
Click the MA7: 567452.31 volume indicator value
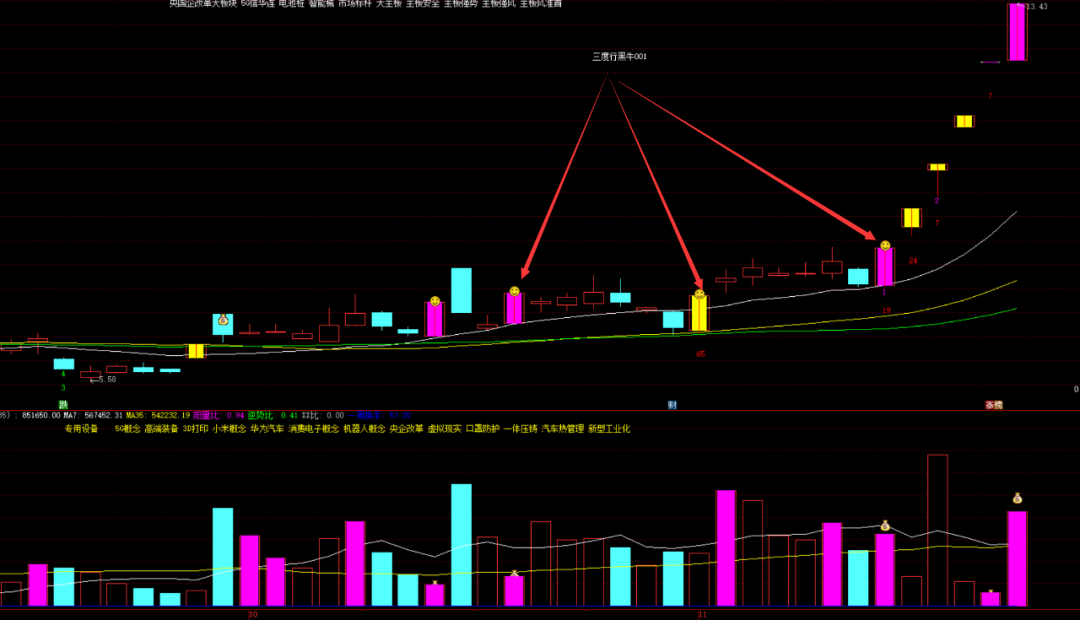click(93, 415)
